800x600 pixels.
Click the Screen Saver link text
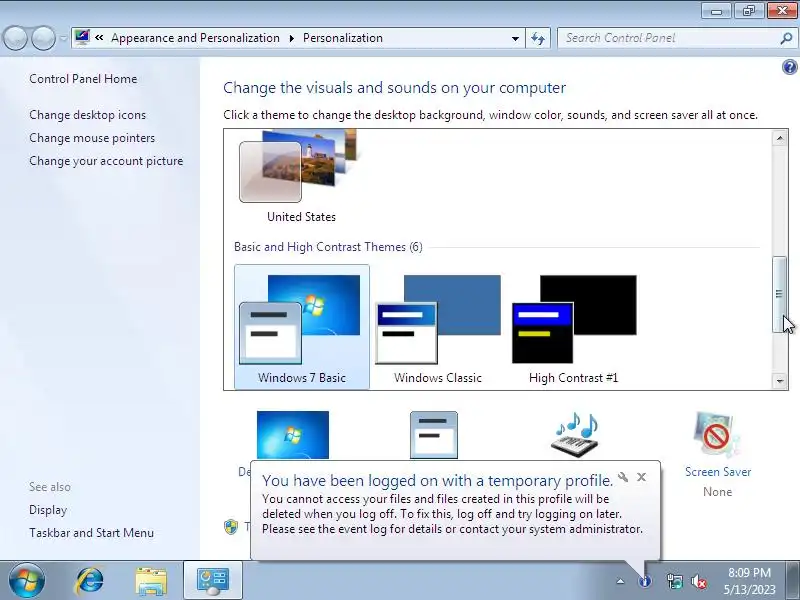[x=718, y=472]
